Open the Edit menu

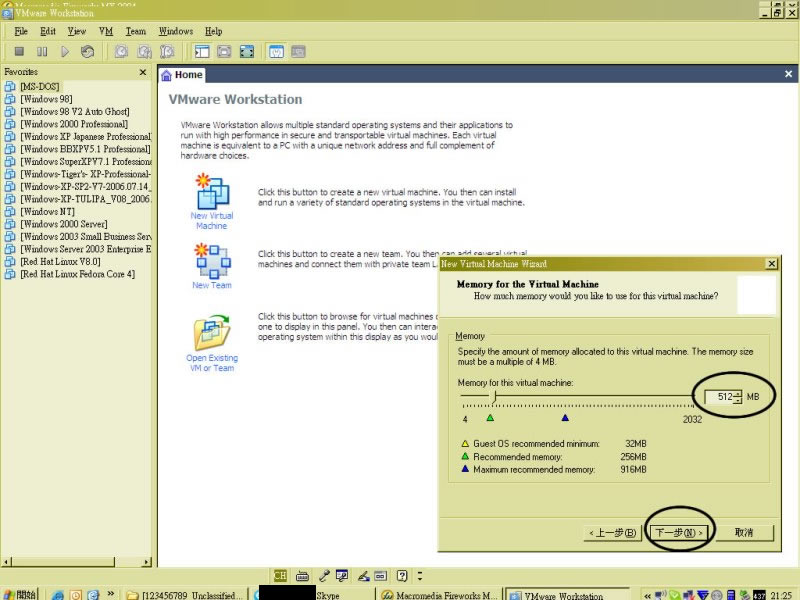[x=48, y=31]
